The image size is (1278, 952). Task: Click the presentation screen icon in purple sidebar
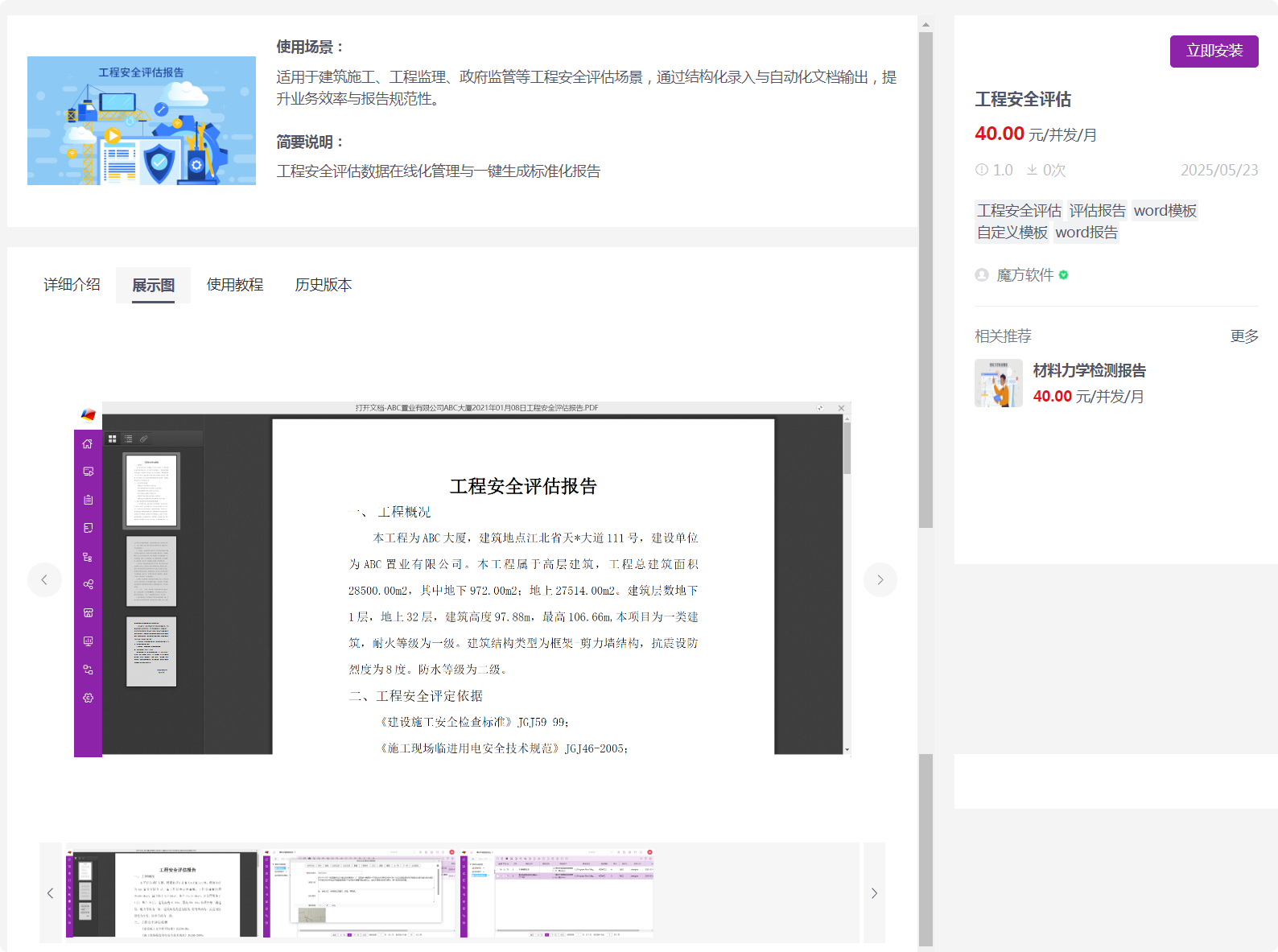point(88,641)
